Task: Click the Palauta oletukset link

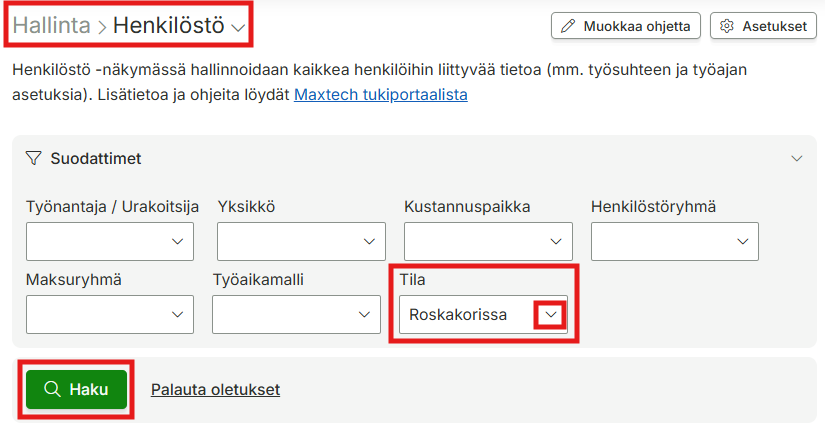Action: (216, 390)
